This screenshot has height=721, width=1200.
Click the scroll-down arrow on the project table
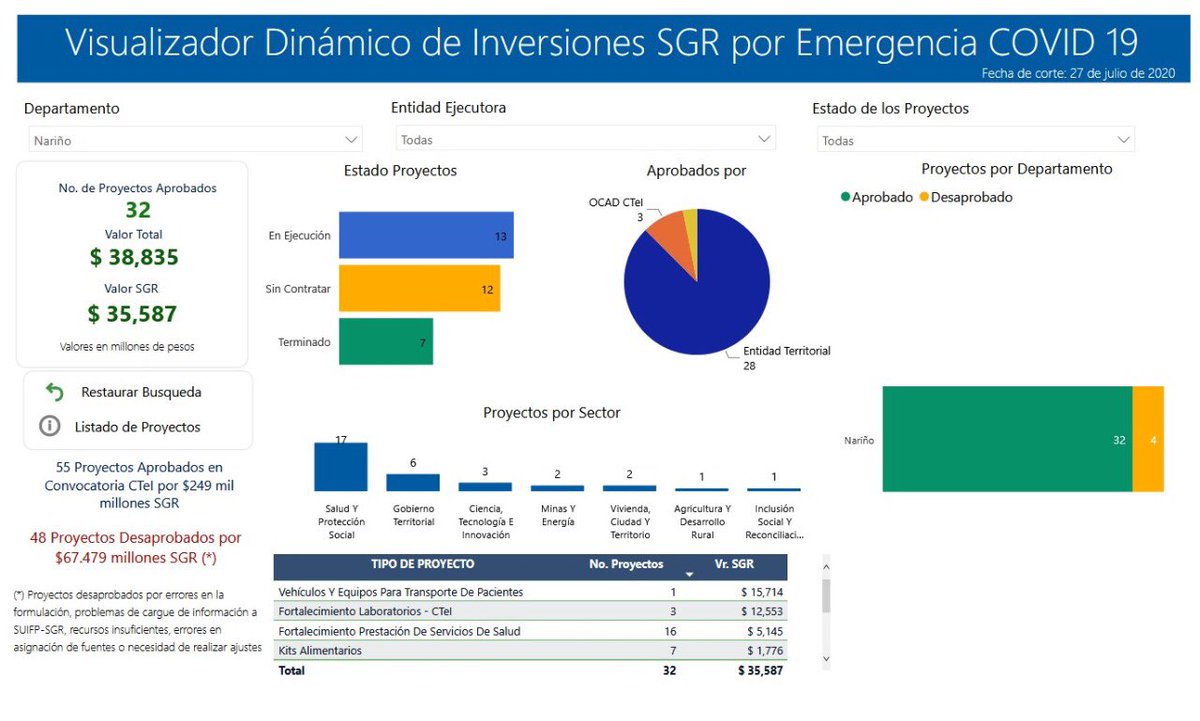824,658
